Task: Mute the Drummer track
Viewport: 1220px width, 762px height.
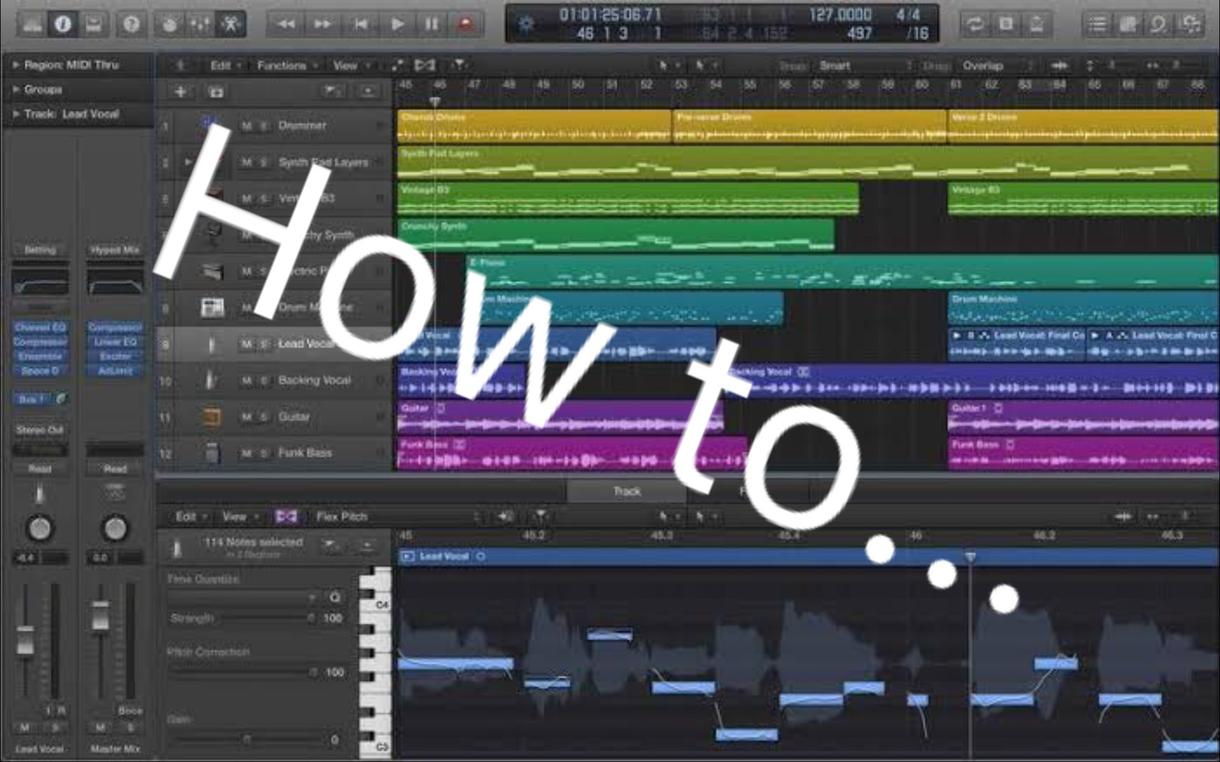Action: pyautogui.click(x=246, y=126)
